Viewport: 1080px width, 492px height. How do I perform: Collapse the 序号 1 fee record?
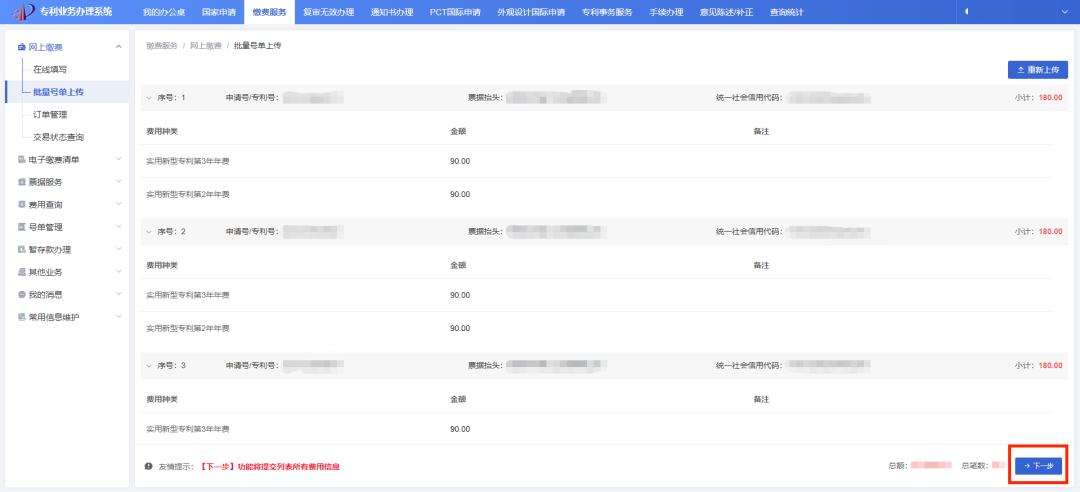coord(150,98)
